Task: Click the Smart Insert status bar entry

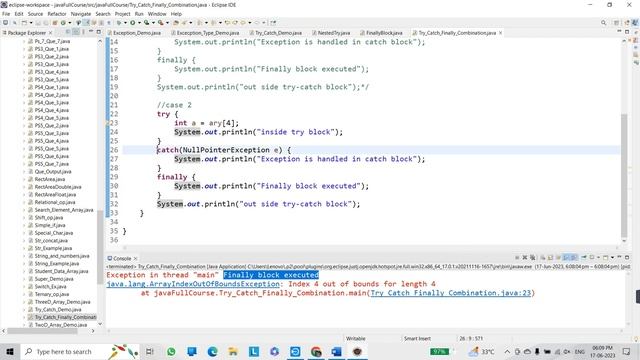Action: 417,339
